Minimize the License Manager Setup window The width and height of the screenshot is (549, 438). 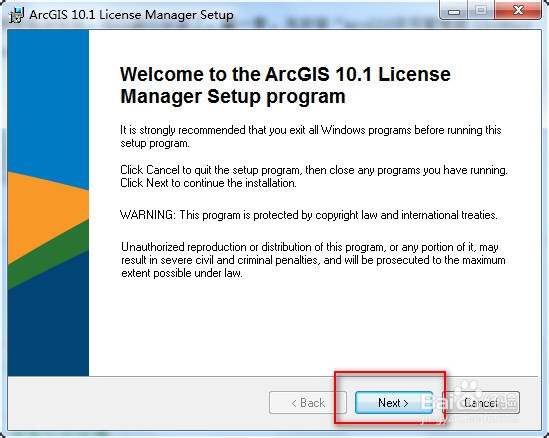pos(454,11)
